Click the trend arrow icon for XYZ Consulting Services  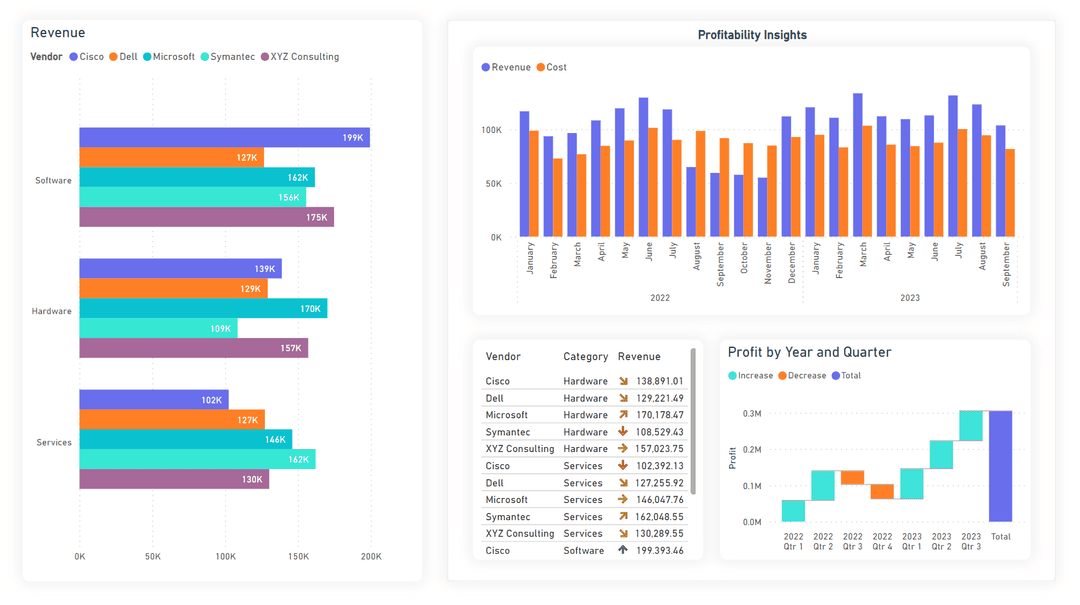[623, 533]
